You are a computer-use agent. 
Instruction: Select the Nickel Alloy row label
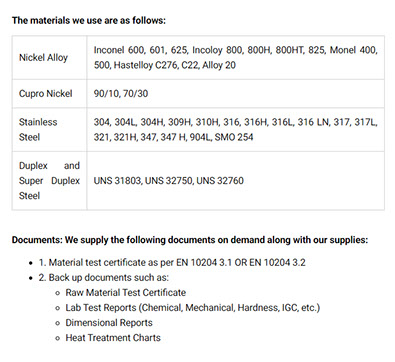pyautogui.click(x=43, y=58)
